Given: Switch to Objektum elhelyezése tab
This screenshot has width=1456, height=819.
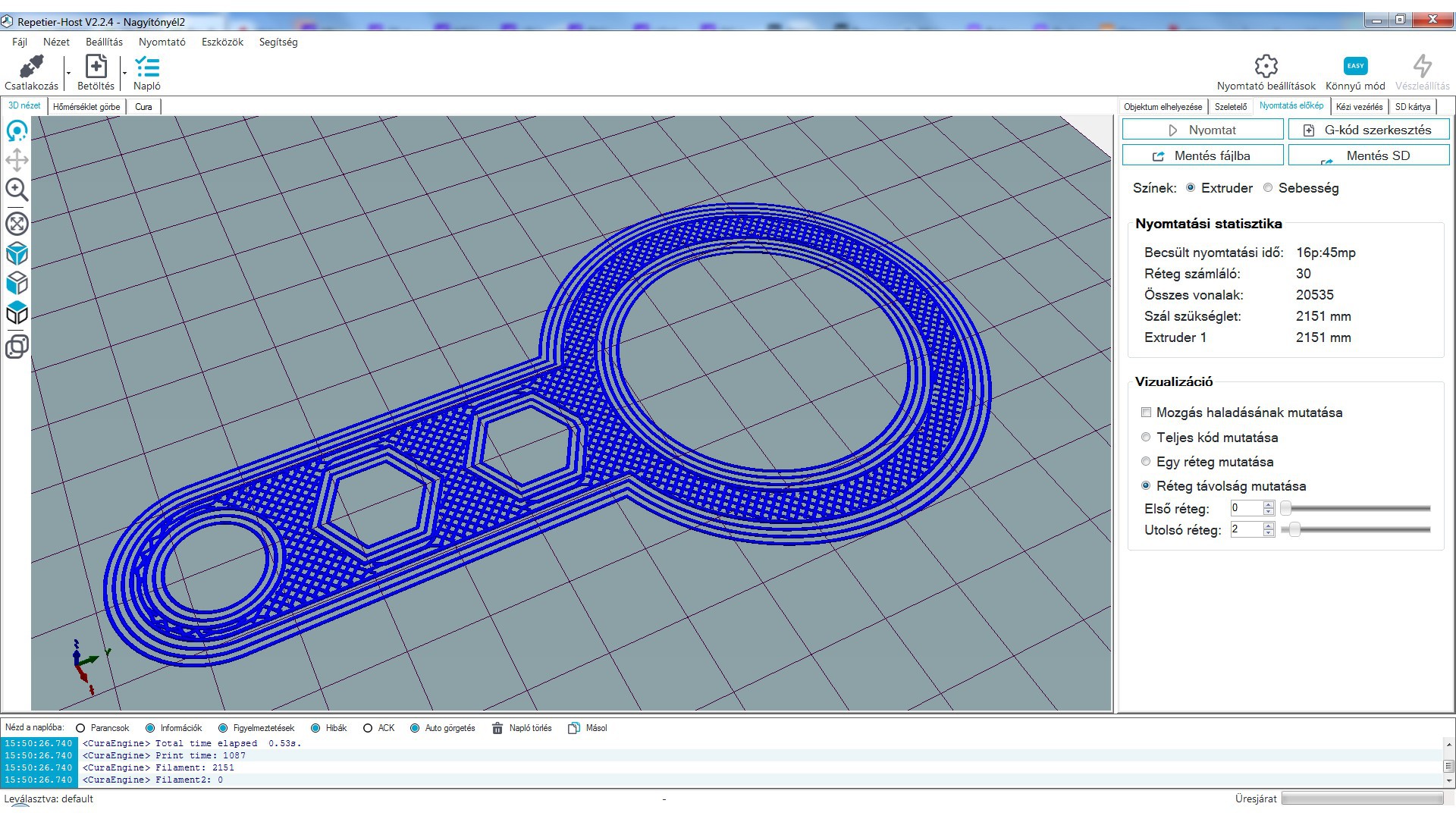Looking at the screenshot, I should 1163,107.
